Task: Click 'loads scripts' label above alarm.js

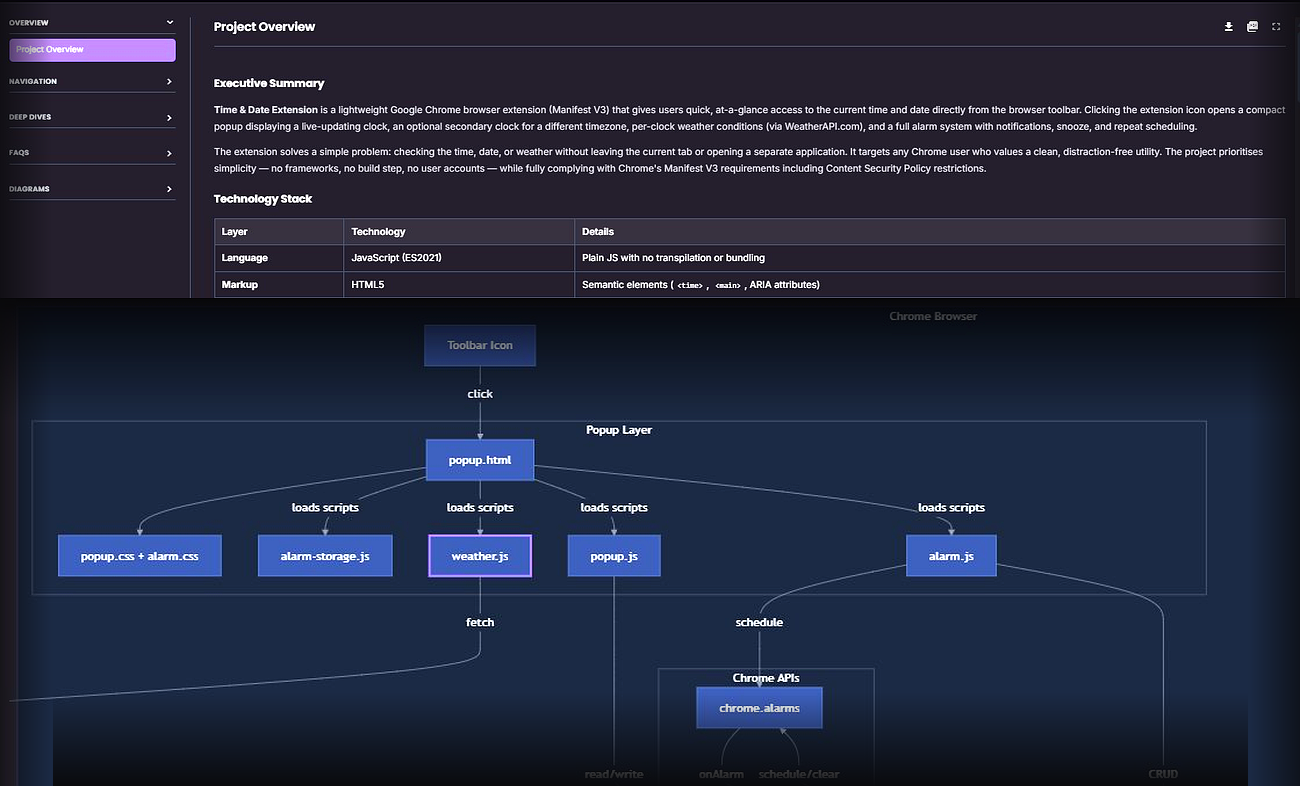Action: [951, 508]
